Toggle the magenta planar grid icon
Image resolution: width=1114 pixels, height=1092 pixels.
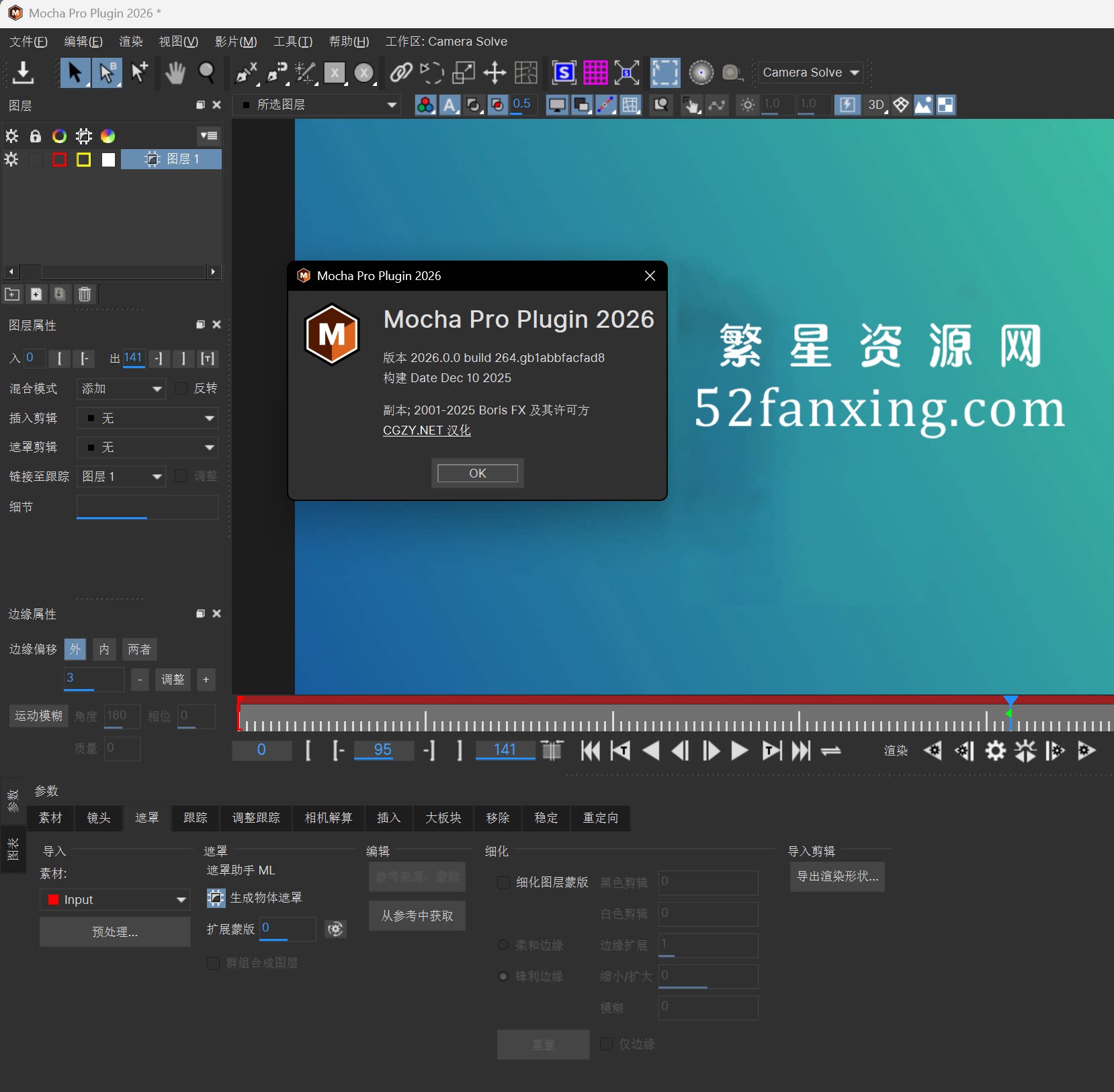[595, 73]
